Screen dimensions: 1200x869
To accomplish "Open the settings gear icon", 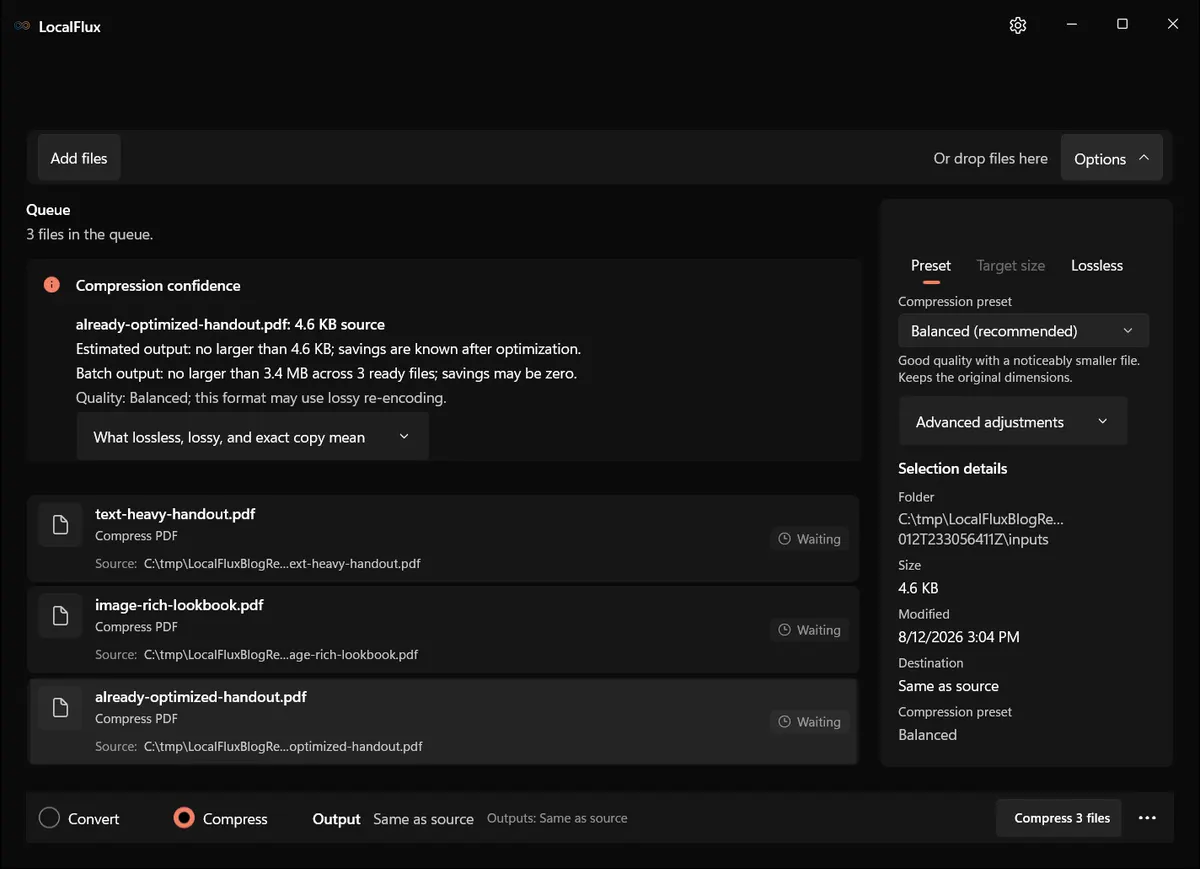I will pos(1018,25).
